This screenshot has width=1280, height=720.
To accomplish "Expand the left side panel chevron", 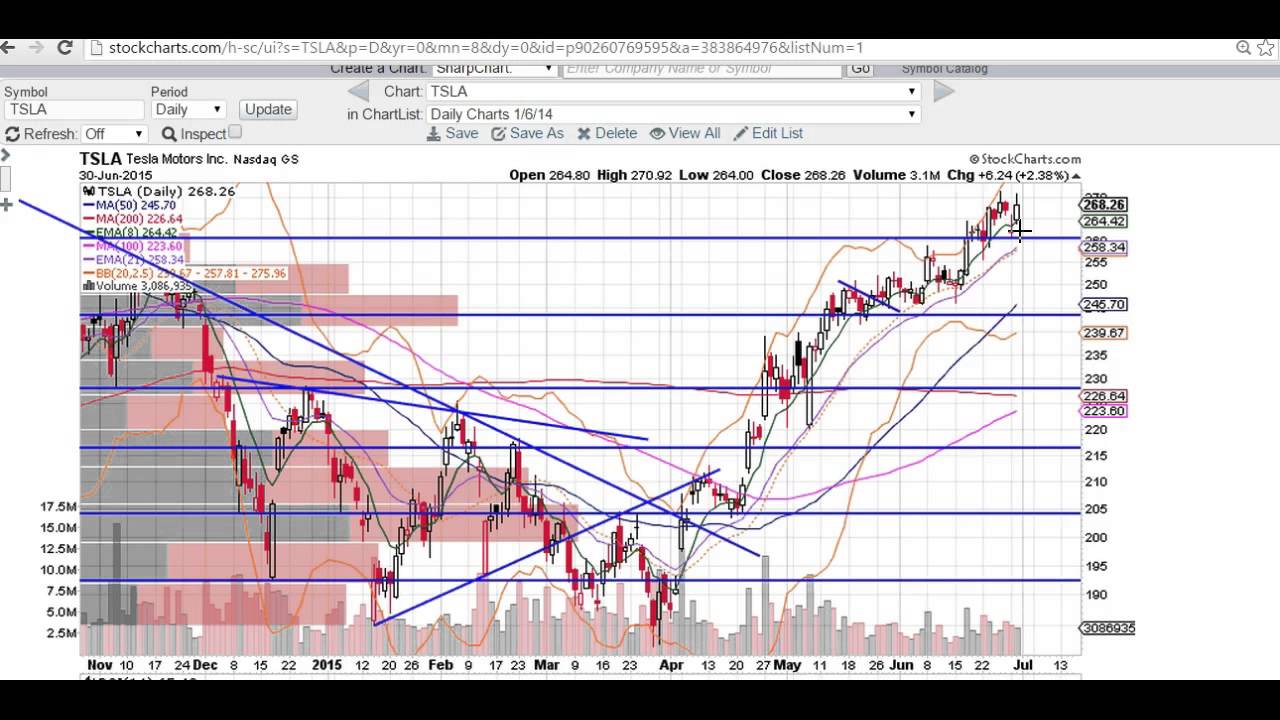I will pos(5,155).
